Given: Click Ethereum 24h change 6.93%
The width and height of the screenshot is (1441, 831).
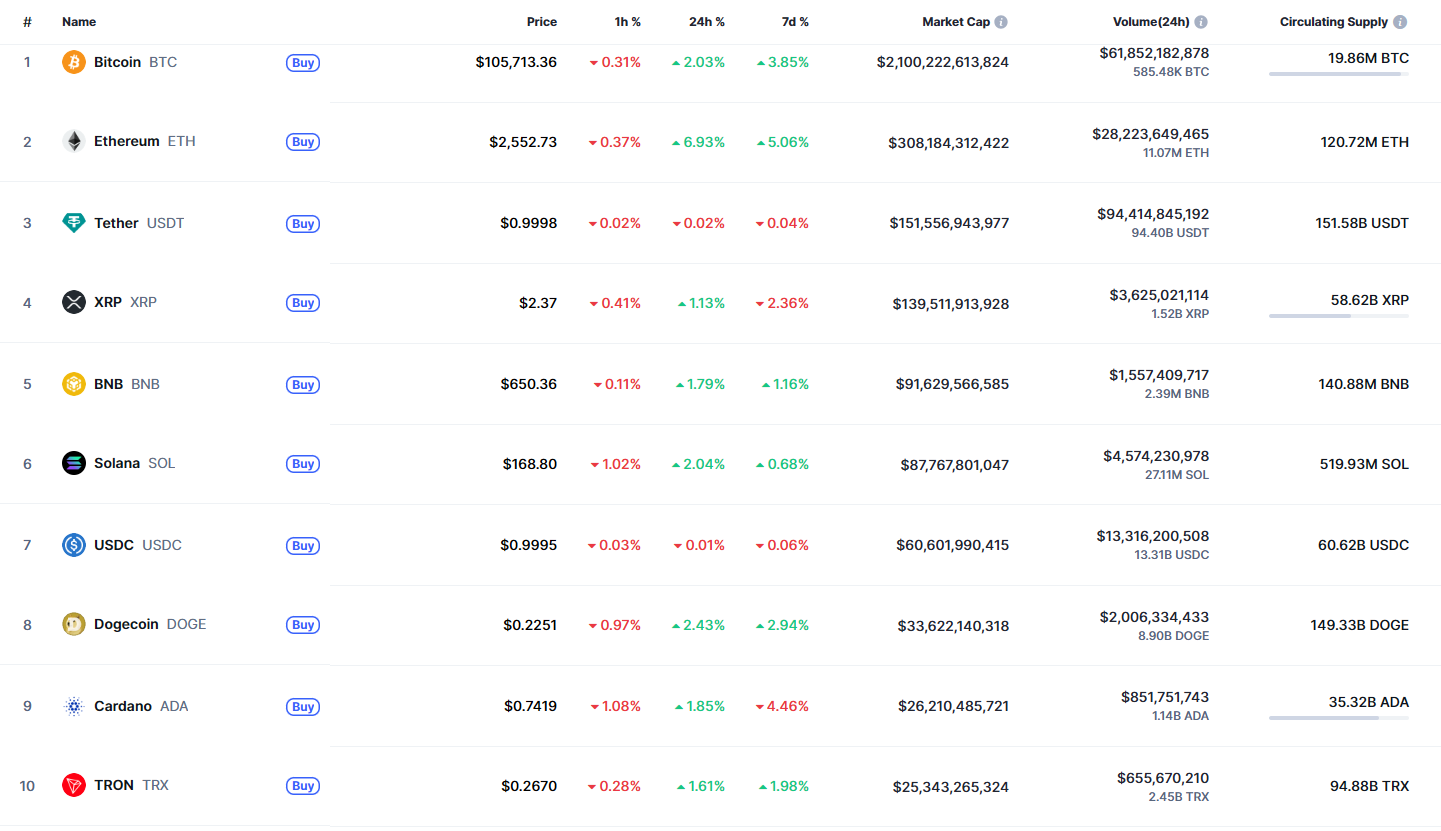Looking at the screenshot, I should coord(698,142).
